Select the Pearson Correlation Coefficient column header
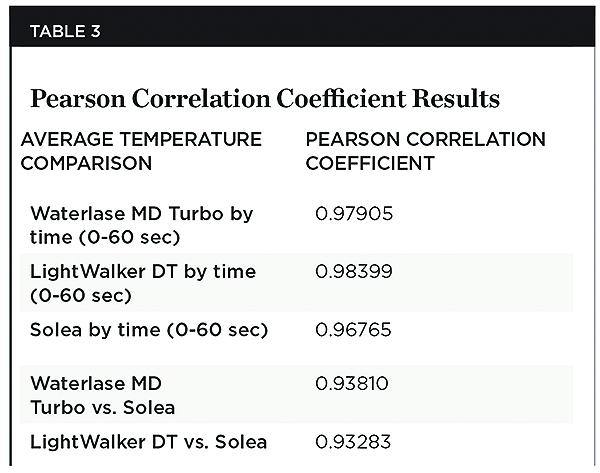600x473 pixels. point(425,150)
